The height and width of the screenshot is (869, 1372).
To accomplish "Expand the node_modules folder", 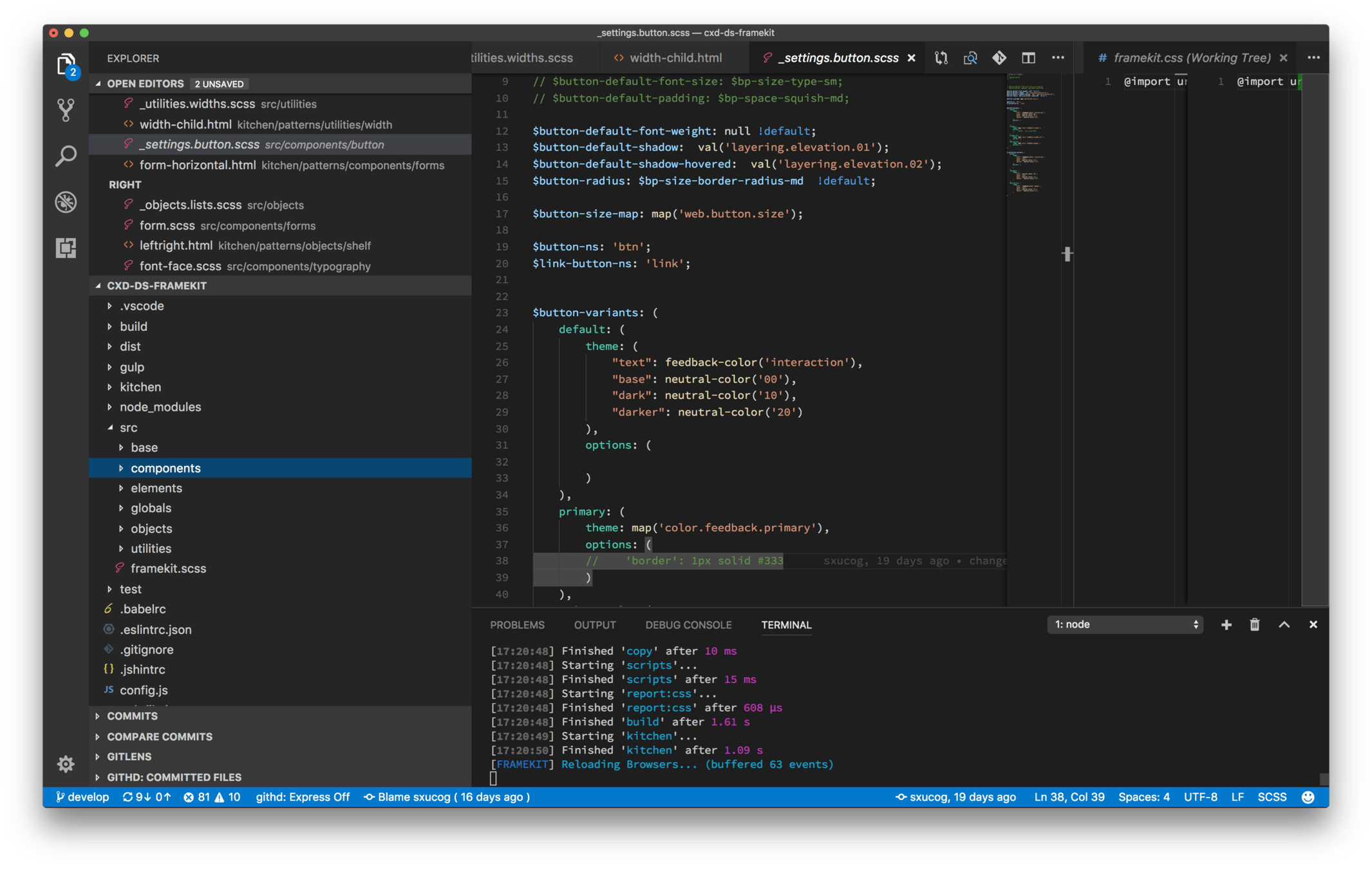I will click(x=160, y=407).
